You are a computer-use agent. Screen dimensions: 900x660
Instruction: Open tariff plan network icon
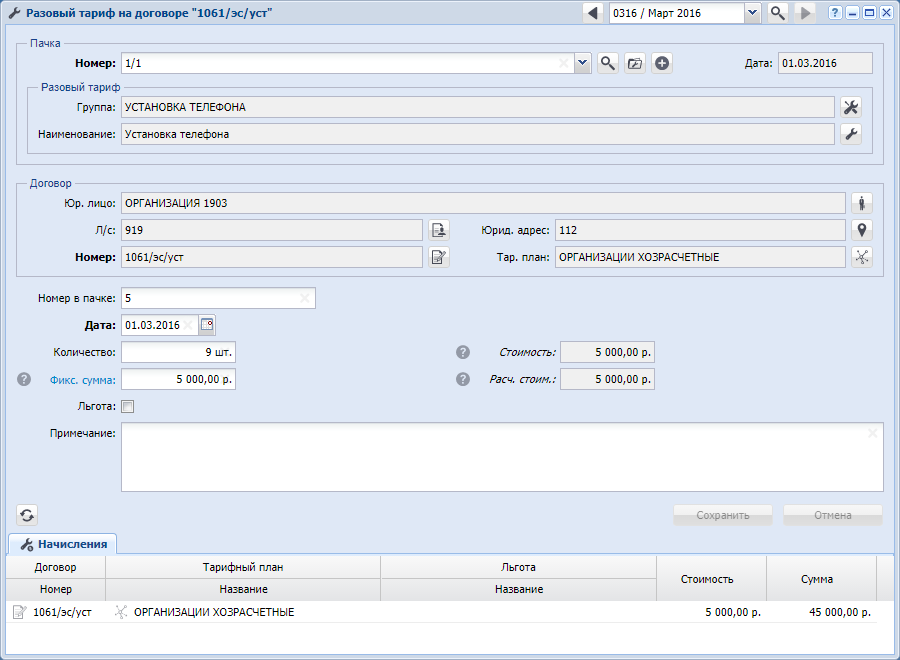[x=862, y=257]
